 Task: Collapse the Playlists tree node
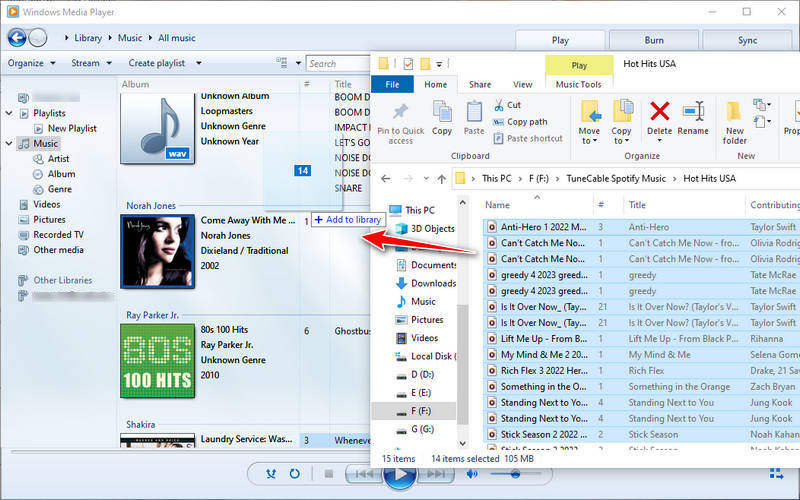[9, 113]
